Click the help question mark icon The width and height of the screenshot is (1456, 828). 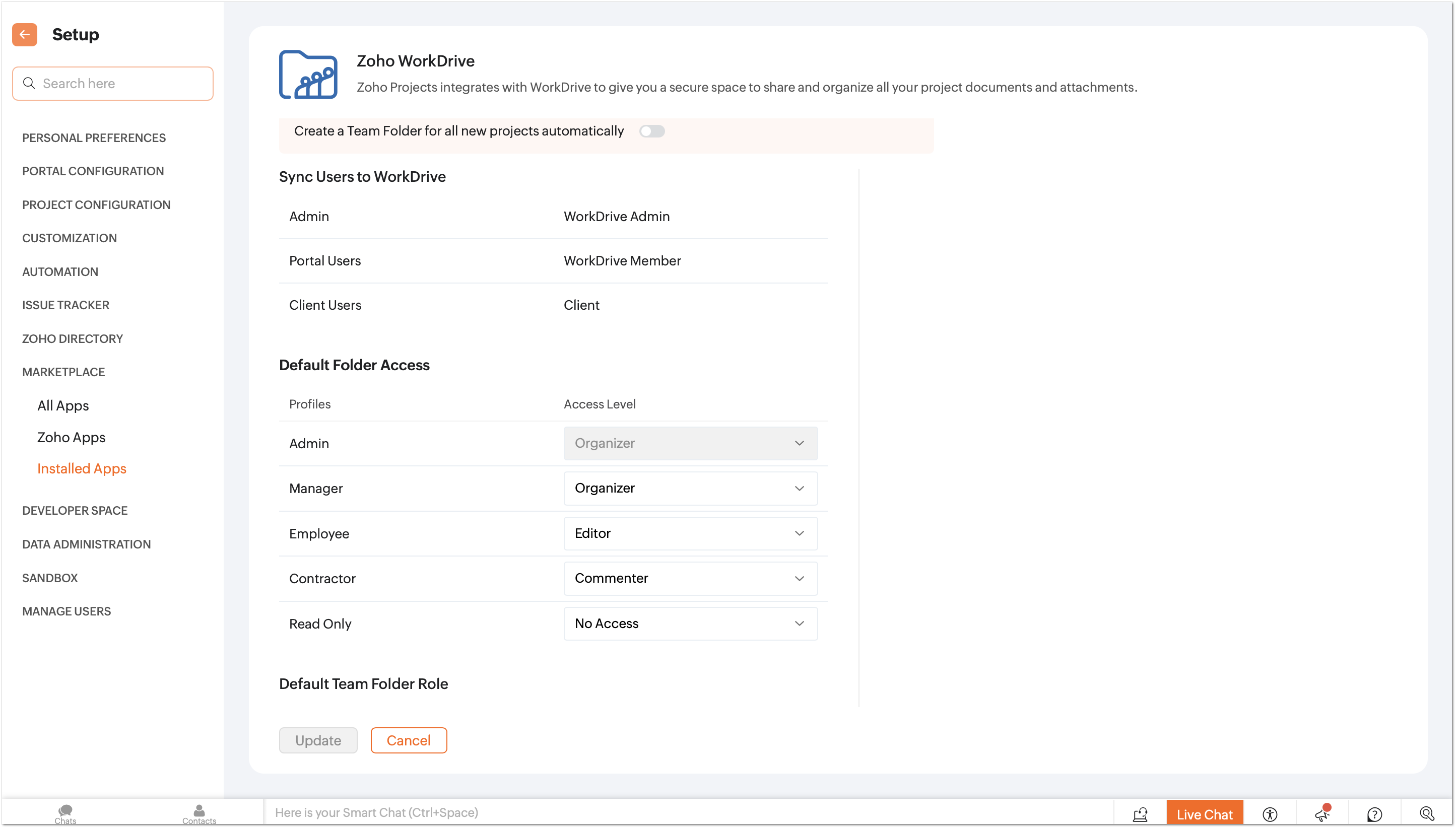pos(1374,814)
